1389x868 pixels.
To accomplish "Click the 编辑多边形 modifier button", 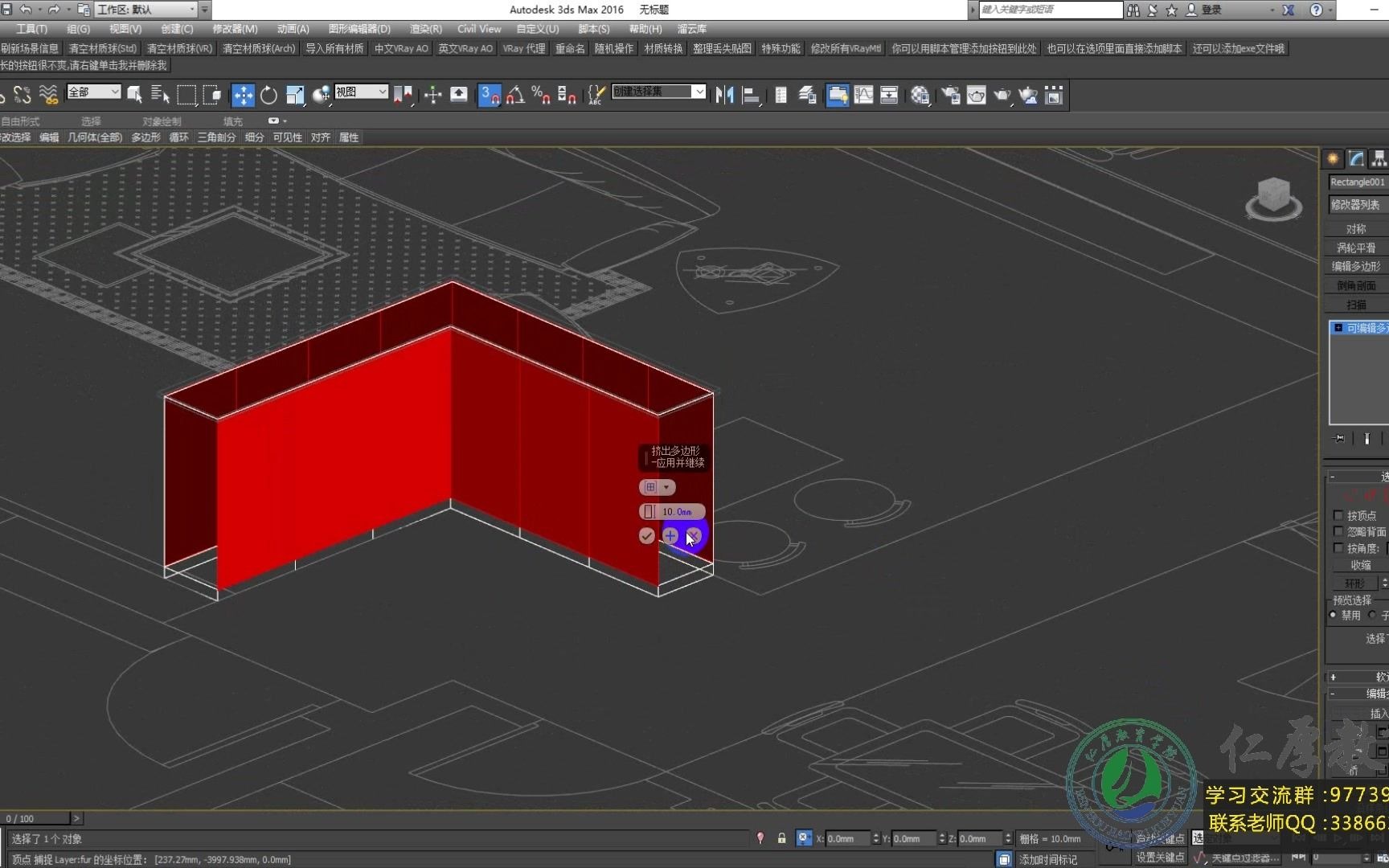I will point(1357,266).
